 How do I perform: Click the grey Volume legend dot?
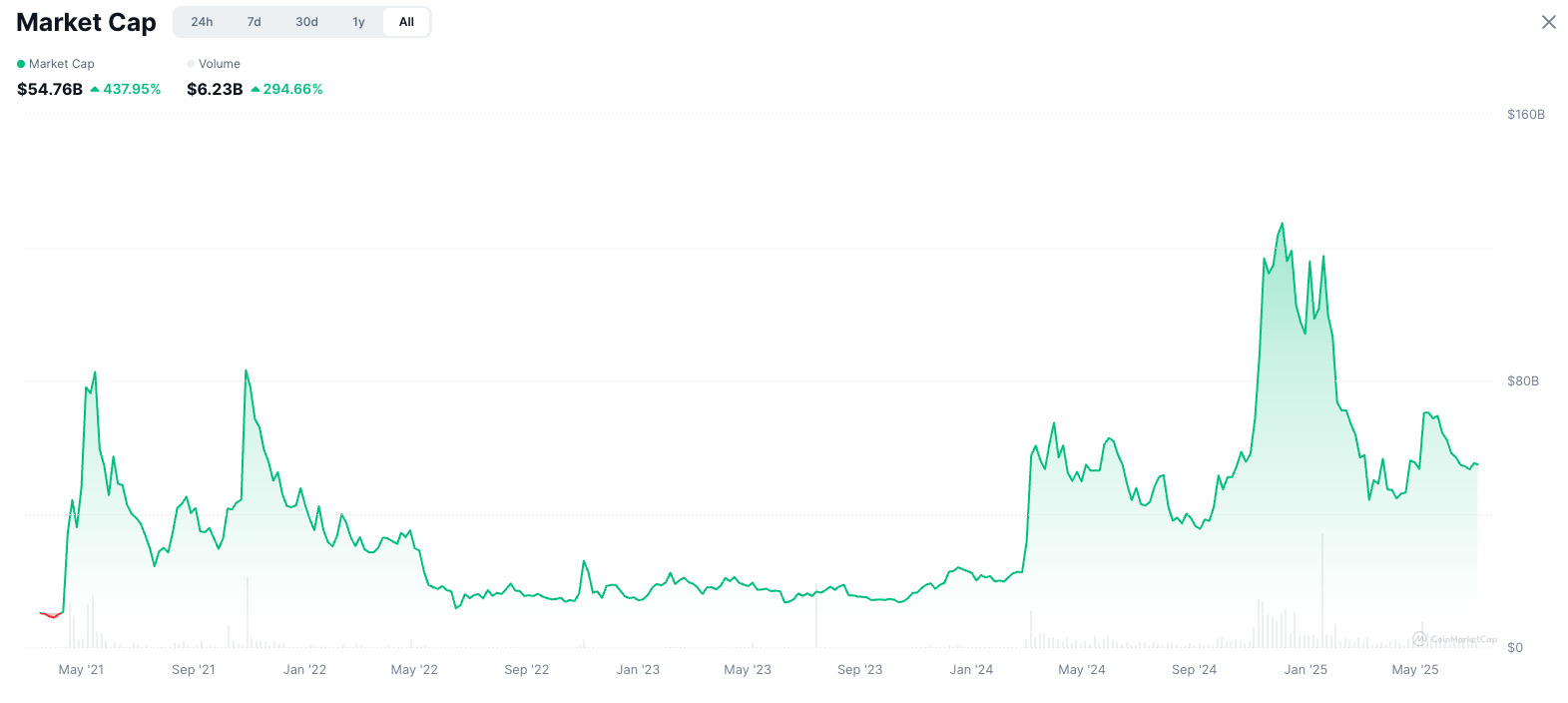(191, 63)
